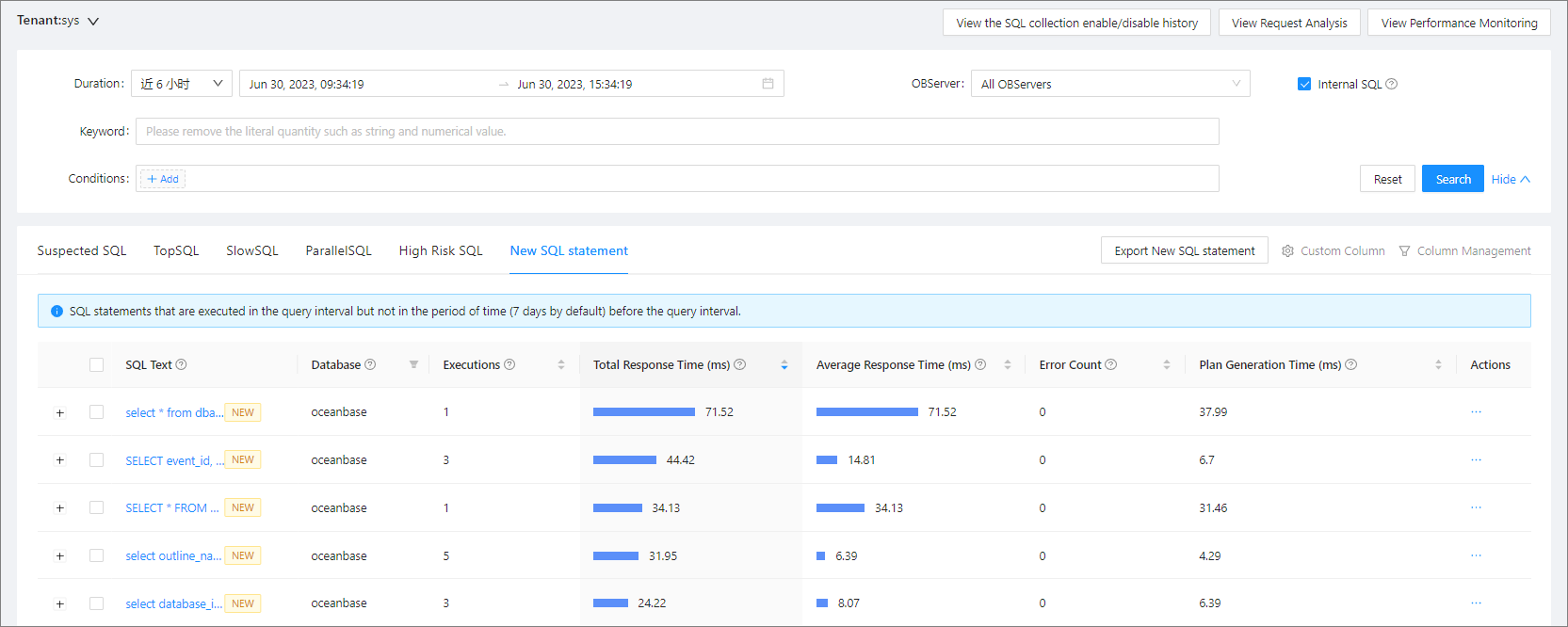Expand the select outline_na row
The height and width of the screenshot is (627, 1568).
click(x=60, y=556)
